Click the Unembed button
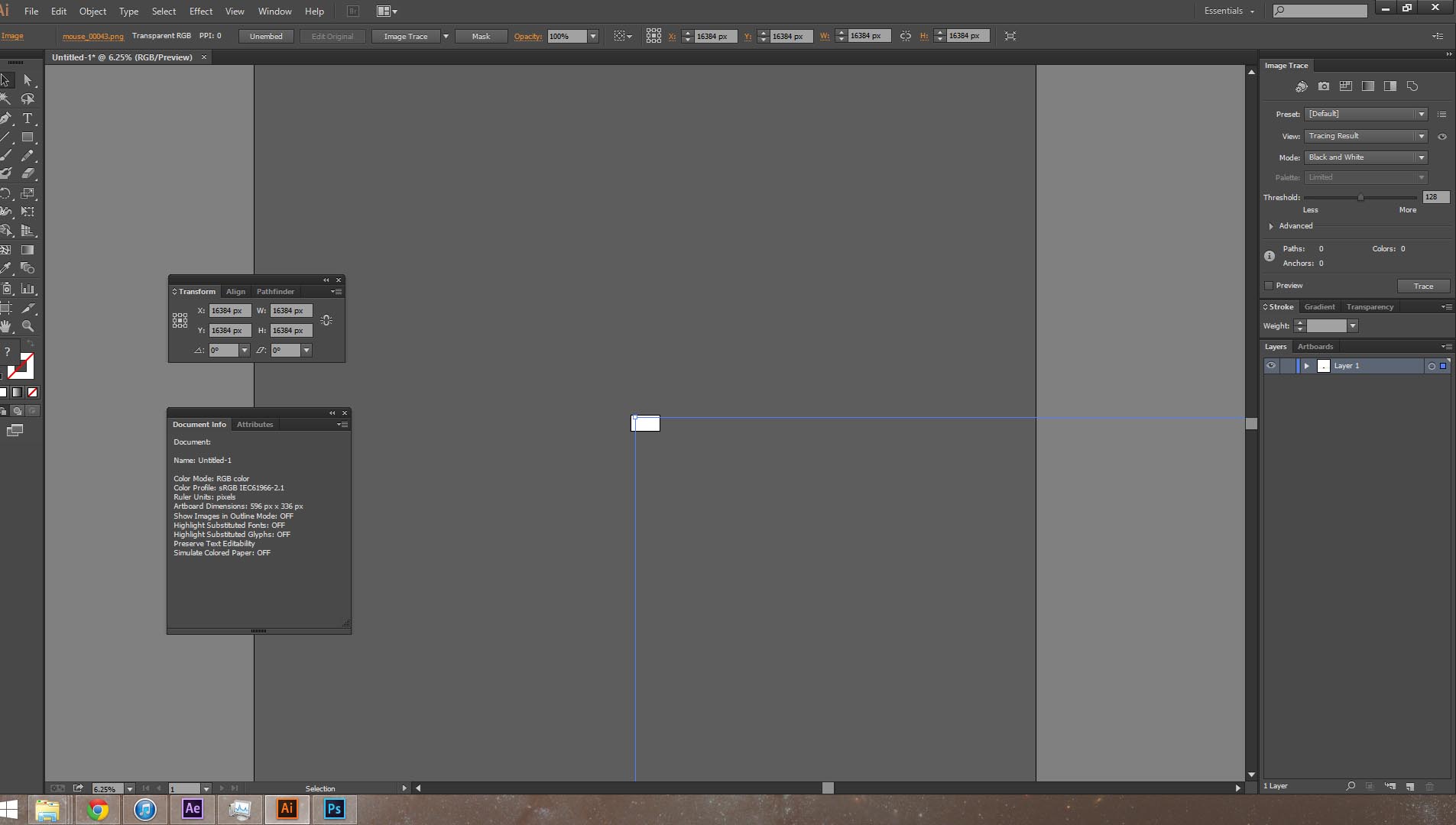This screenshot has width=1456, height=825. pos(266,37)
